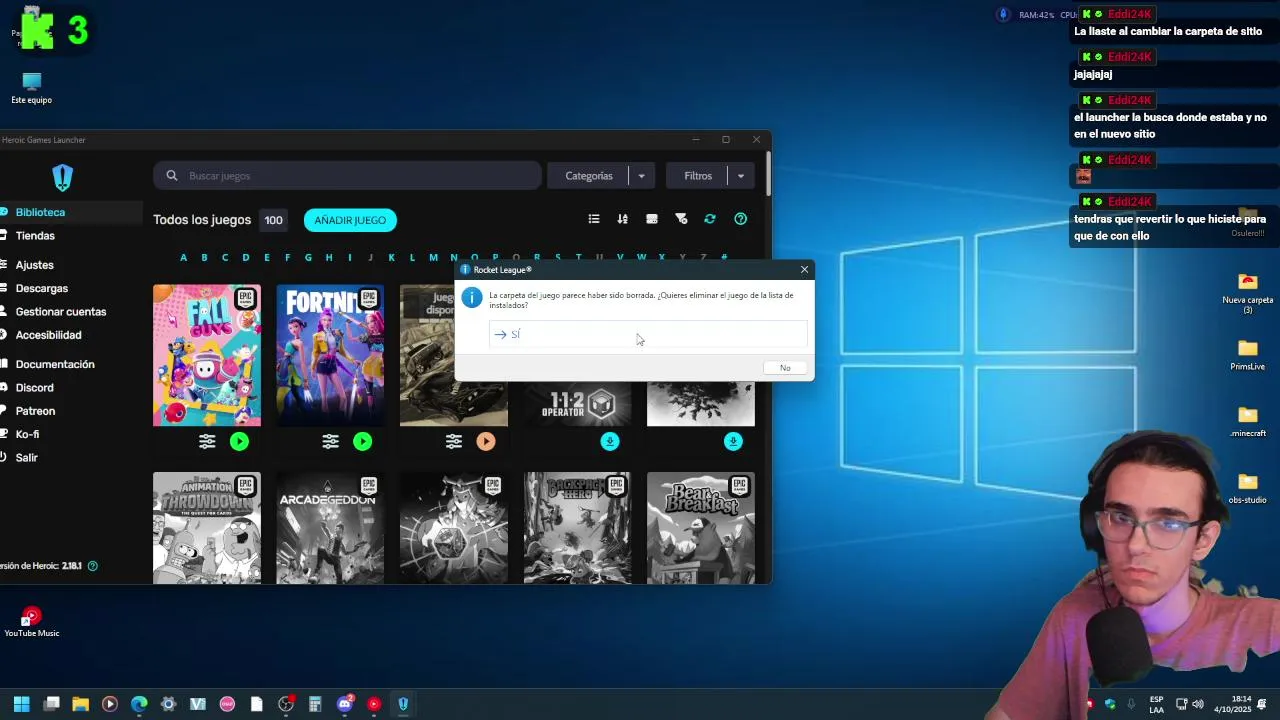Download 112 Operator game
Image resolution: width=1280 pixels, height=720 pixels.
610,441
